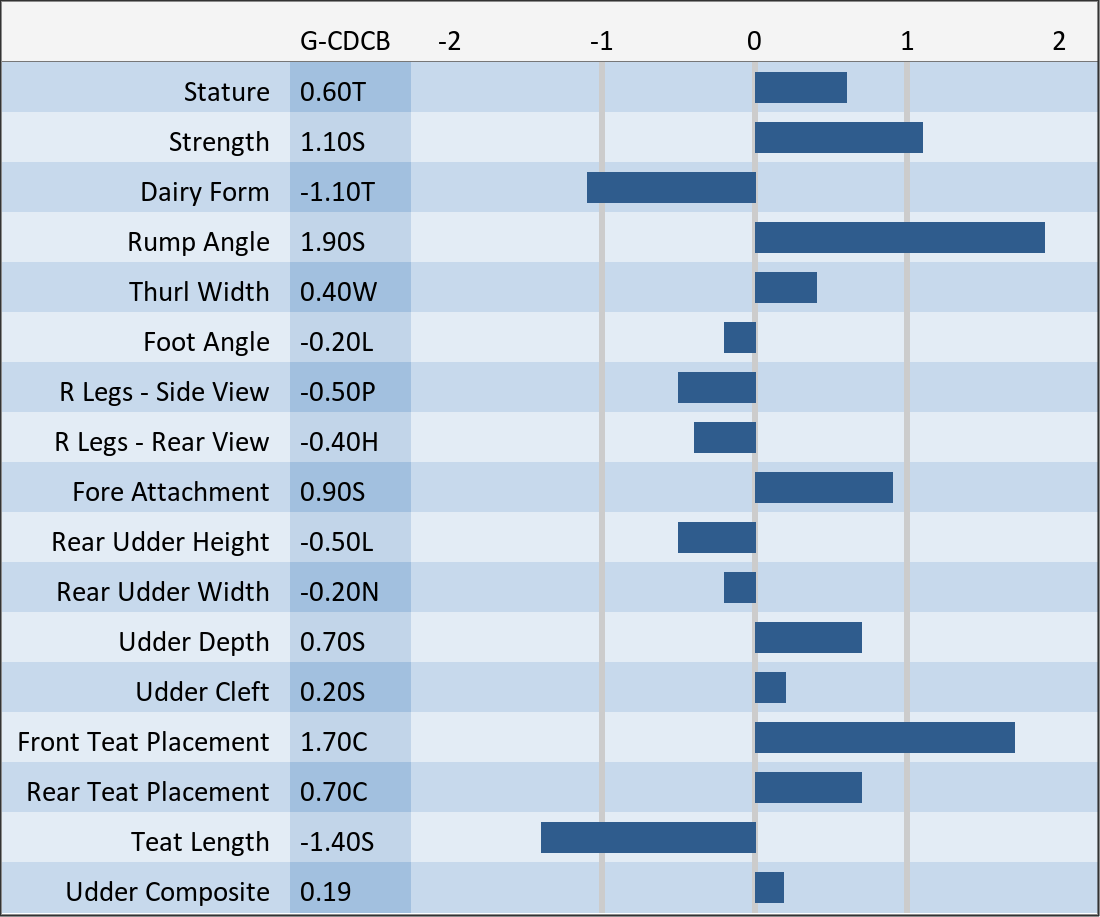1100x917 pixels.
Task: Click the Udder Depth bar
Action: 808,638
